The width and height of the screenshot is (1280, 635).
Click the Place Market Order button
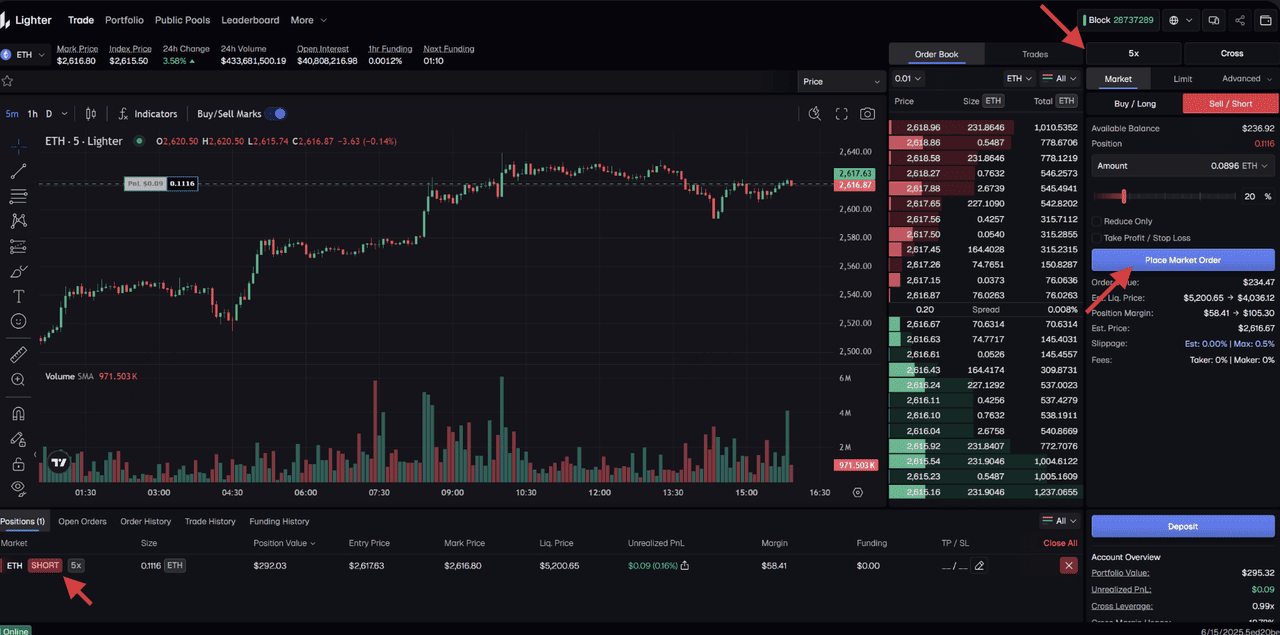tap(1182, 260)
